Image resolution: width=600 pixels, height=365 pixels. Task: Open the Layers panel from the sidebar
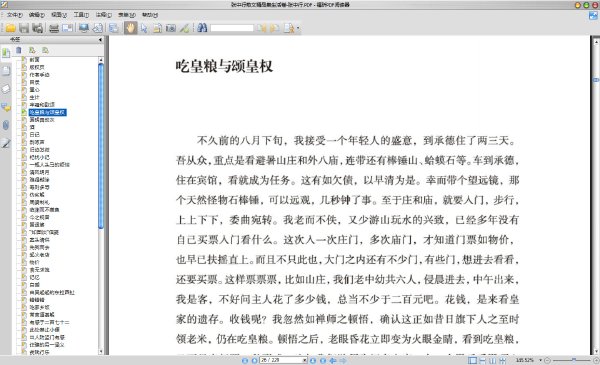point(6,89)
